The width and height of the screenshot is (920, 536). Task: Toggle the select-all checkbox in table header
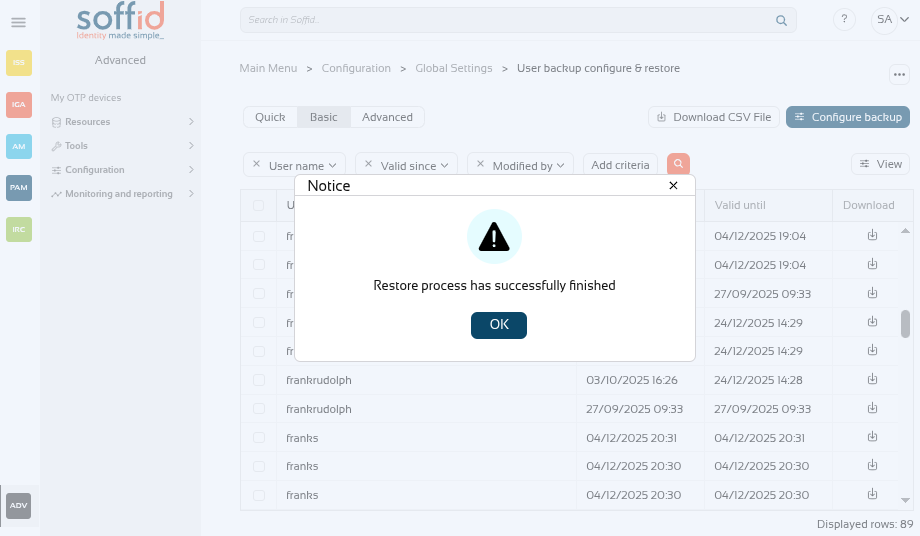(x=259, y=206)
